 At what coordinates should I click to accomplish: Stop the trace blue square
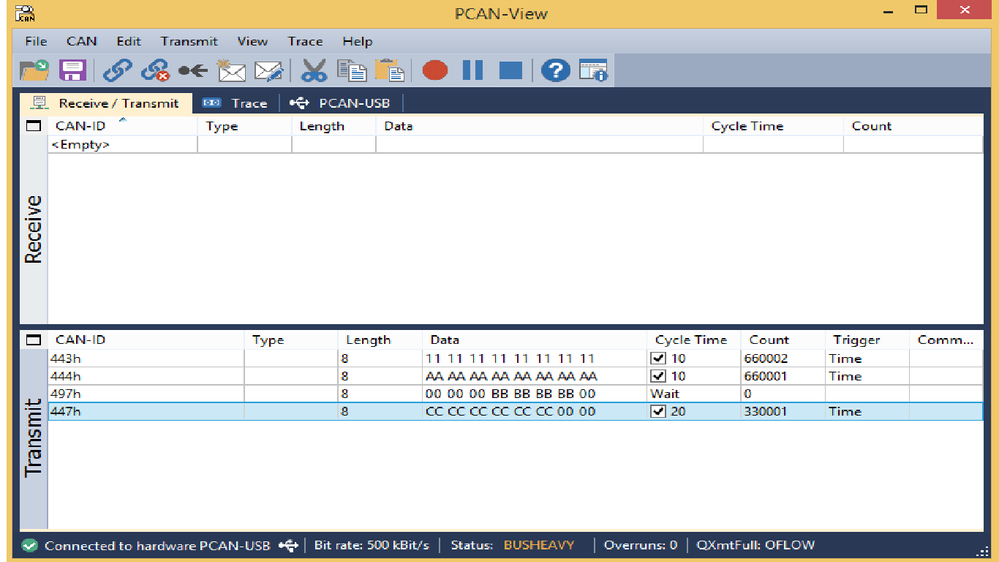(510, 70)
